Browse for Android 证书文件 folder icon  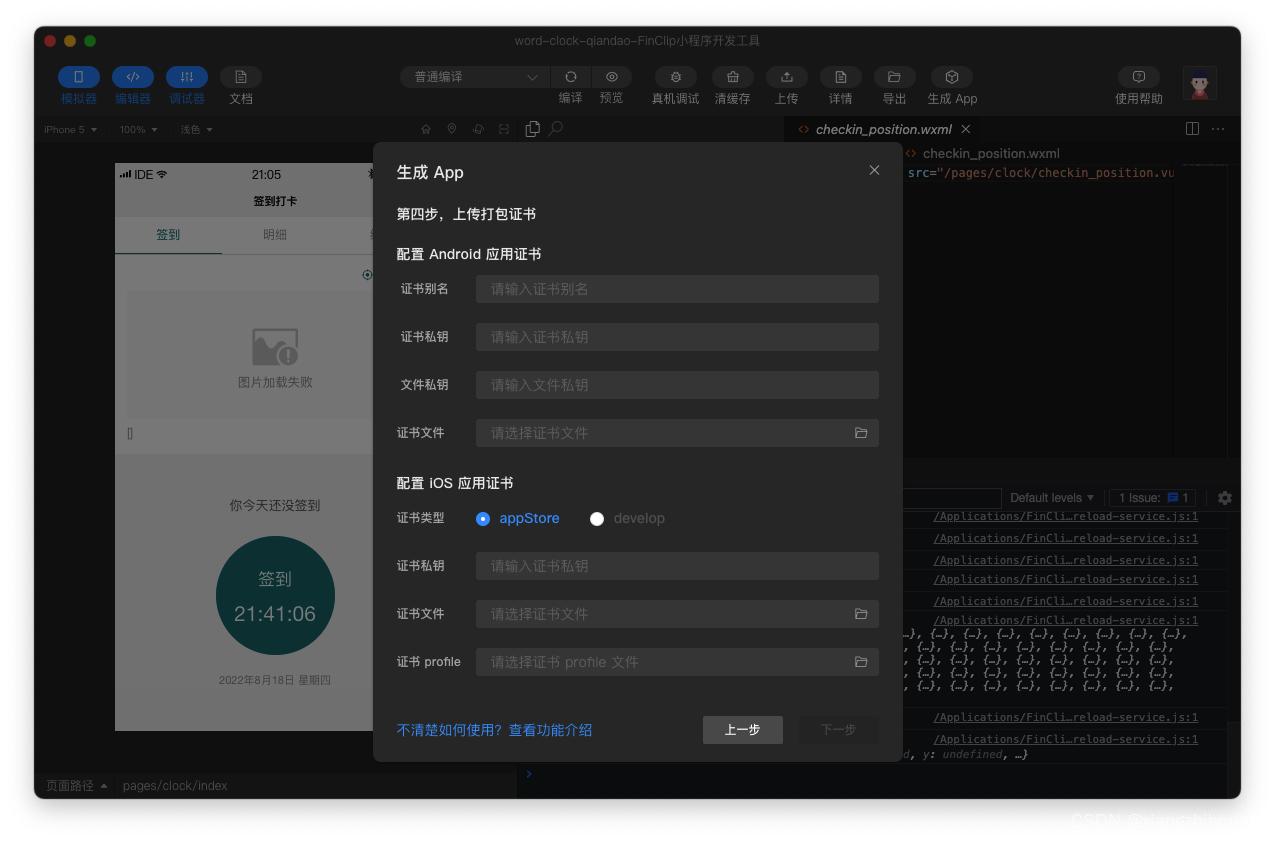pyautogui.click(x=861, y=433)
